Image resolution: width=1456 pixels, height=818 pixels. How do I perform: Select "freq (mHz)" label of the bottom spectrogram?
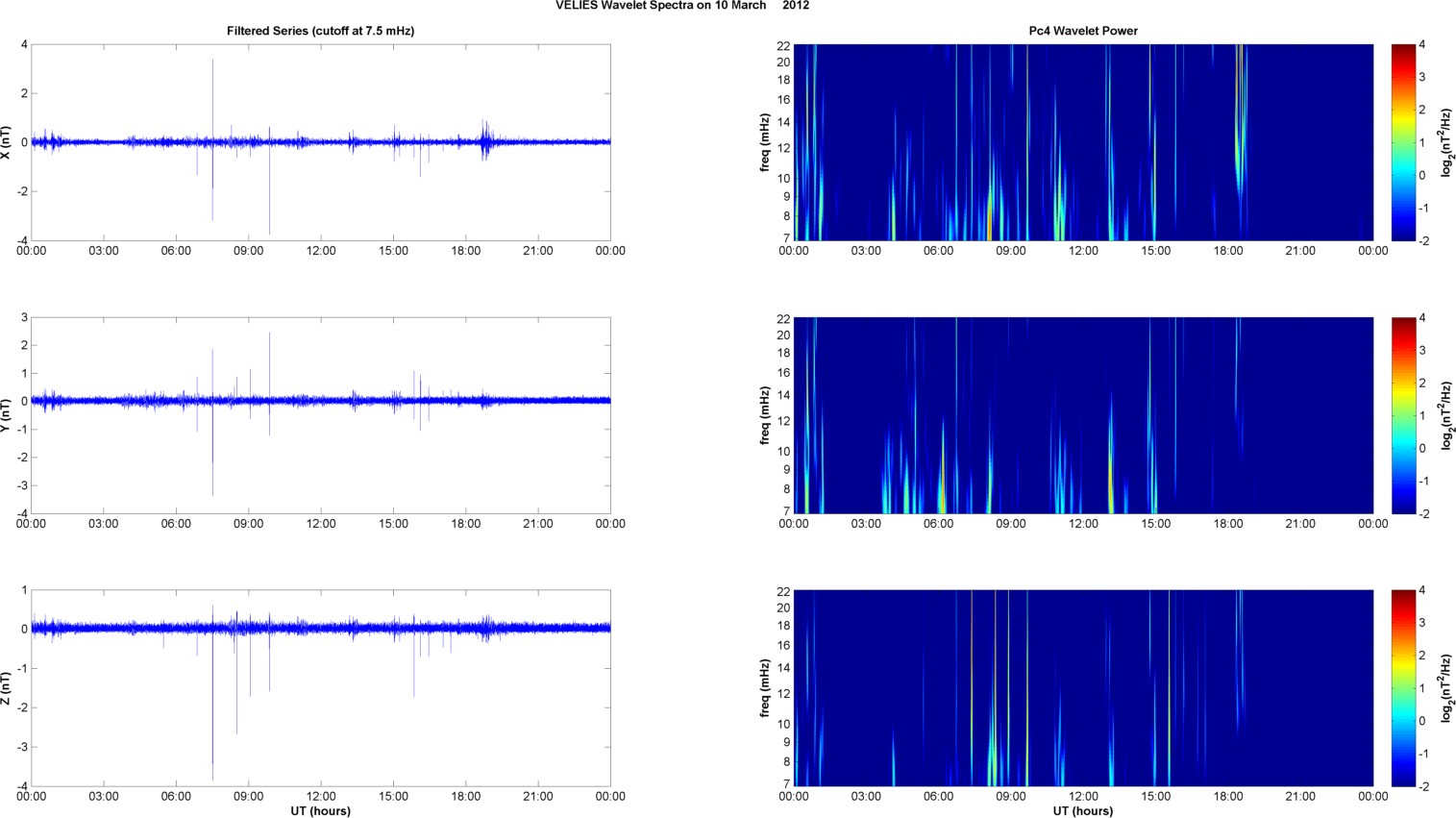click(766, 688)
